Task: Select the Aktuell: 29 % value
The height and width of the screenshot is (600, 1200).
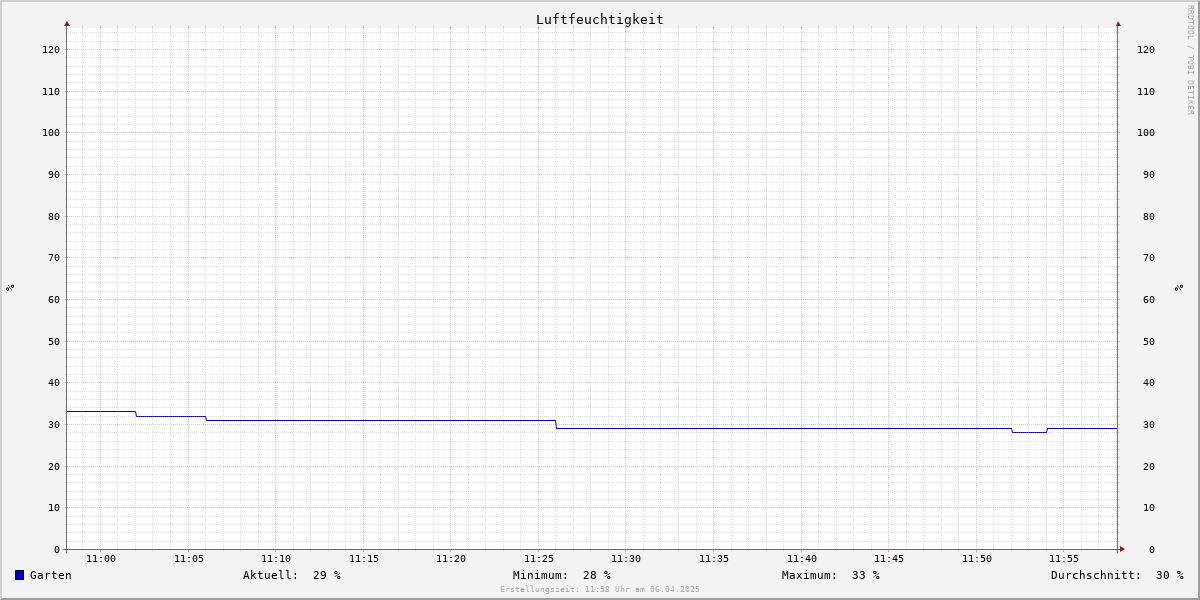Action: (292, 575)
